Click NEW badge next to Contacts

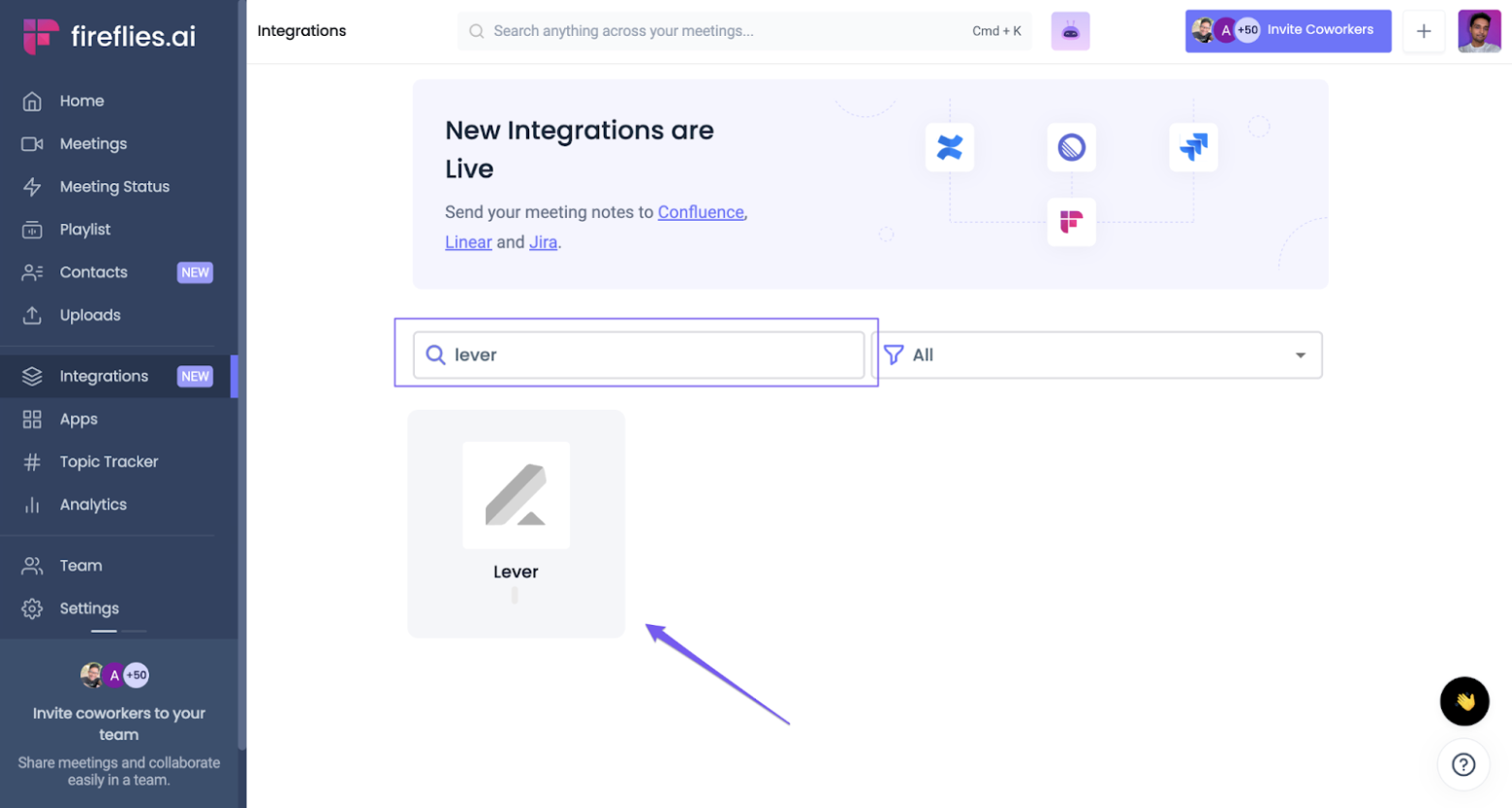[x=195, y=272]
